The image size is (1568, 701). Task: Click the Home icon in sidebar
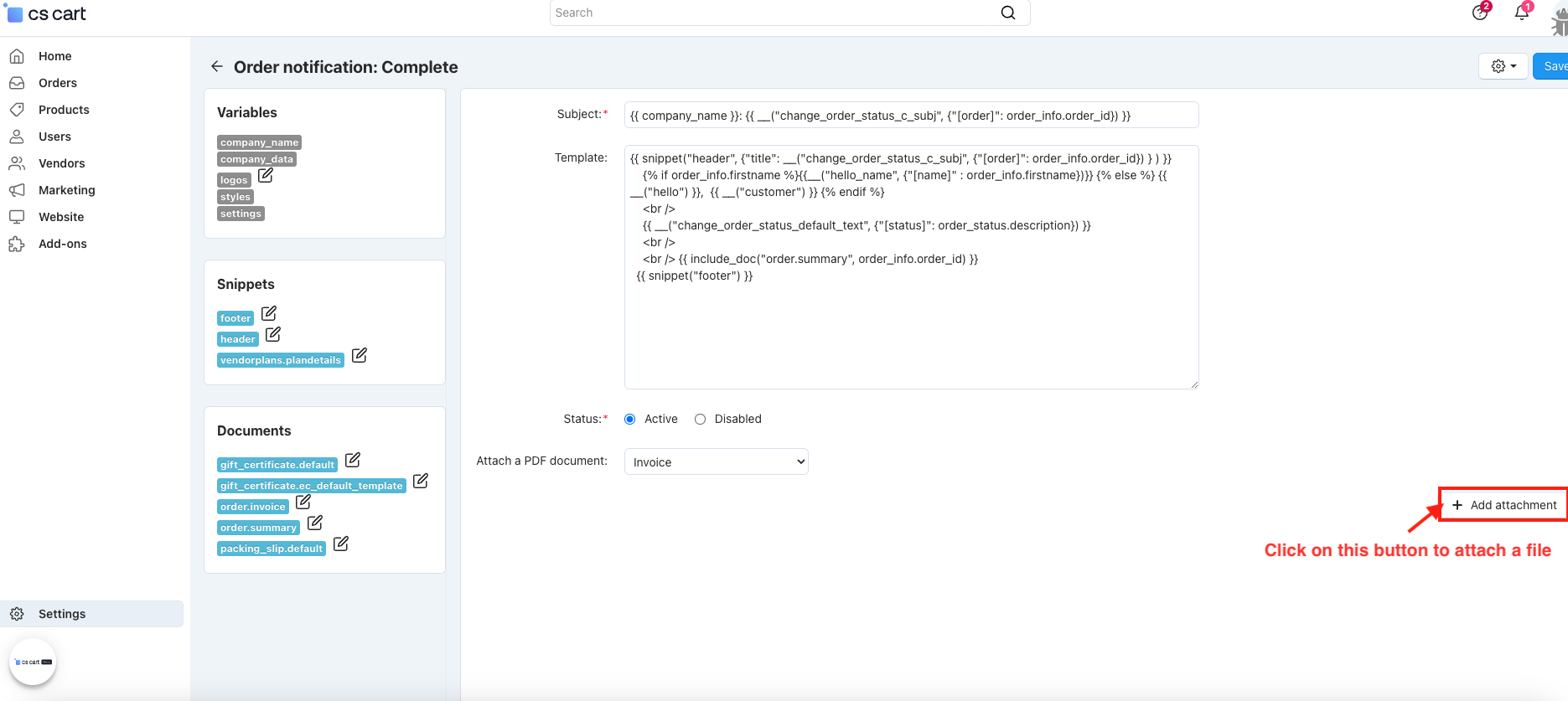click(16, 56)
